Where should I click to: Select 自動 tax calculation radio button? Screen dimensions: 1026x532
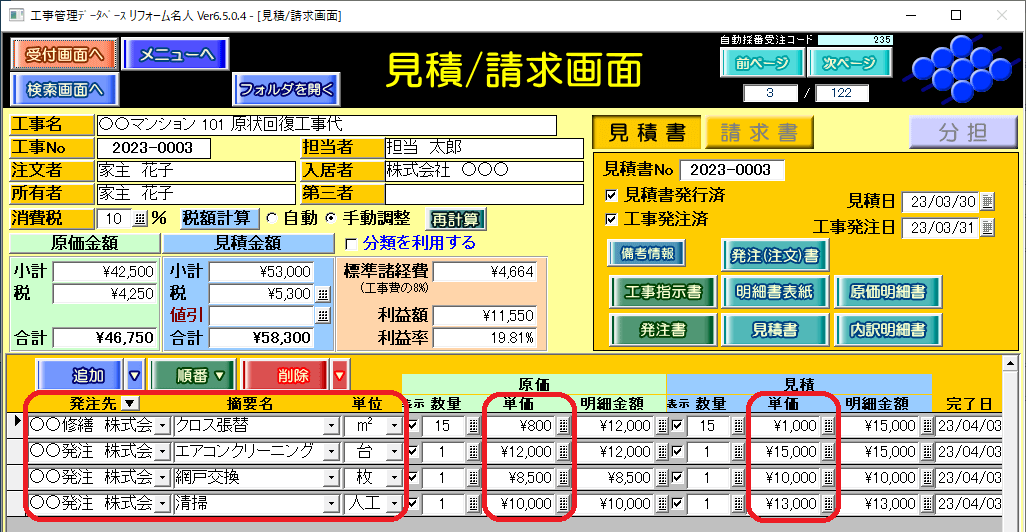coord(270,219)
